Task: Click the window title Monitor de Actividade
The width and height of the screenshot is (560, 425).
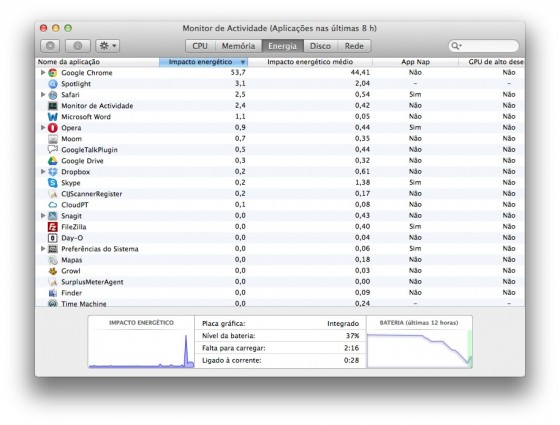Action: tap(280, 28)
